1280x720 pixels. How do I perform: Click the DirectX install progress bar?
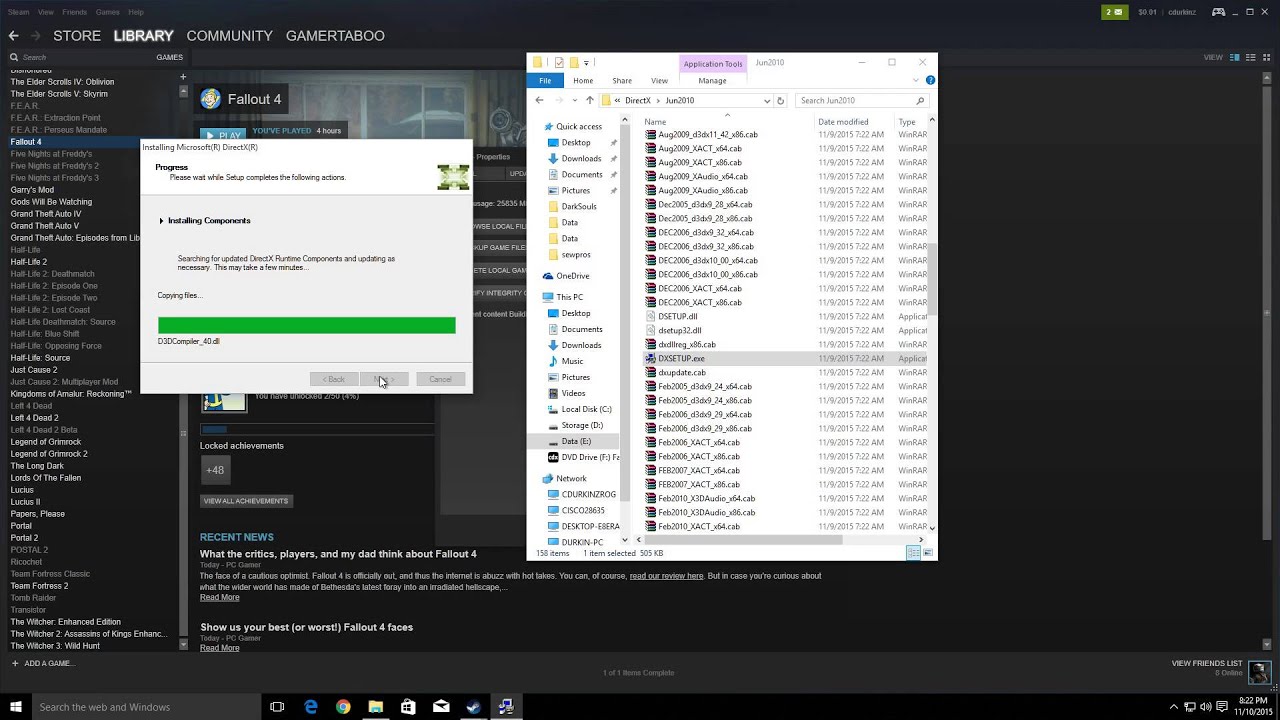306,325
